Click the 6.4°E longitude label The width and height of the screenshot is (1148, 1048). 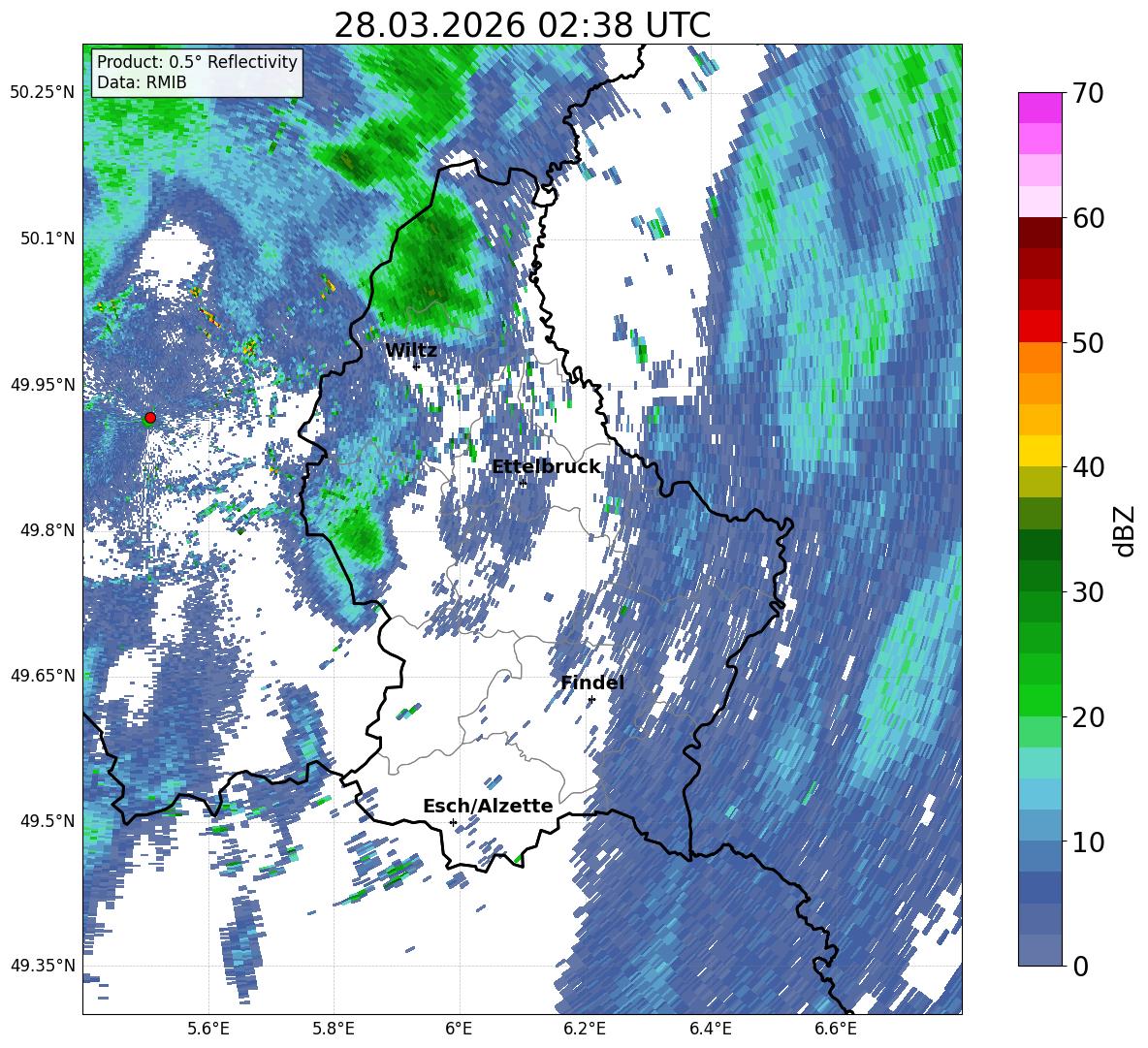[x=710, y=1029]
